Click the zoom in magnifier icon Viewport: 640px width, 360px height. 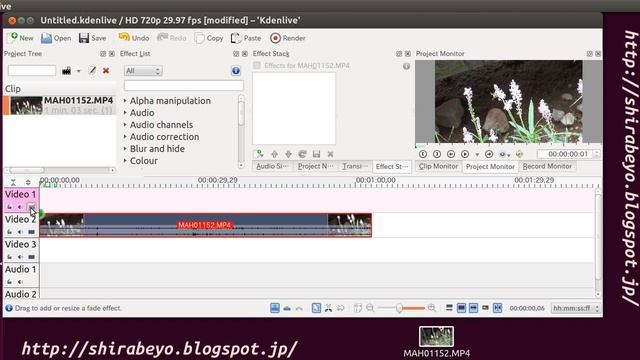[x=431, y=308]
